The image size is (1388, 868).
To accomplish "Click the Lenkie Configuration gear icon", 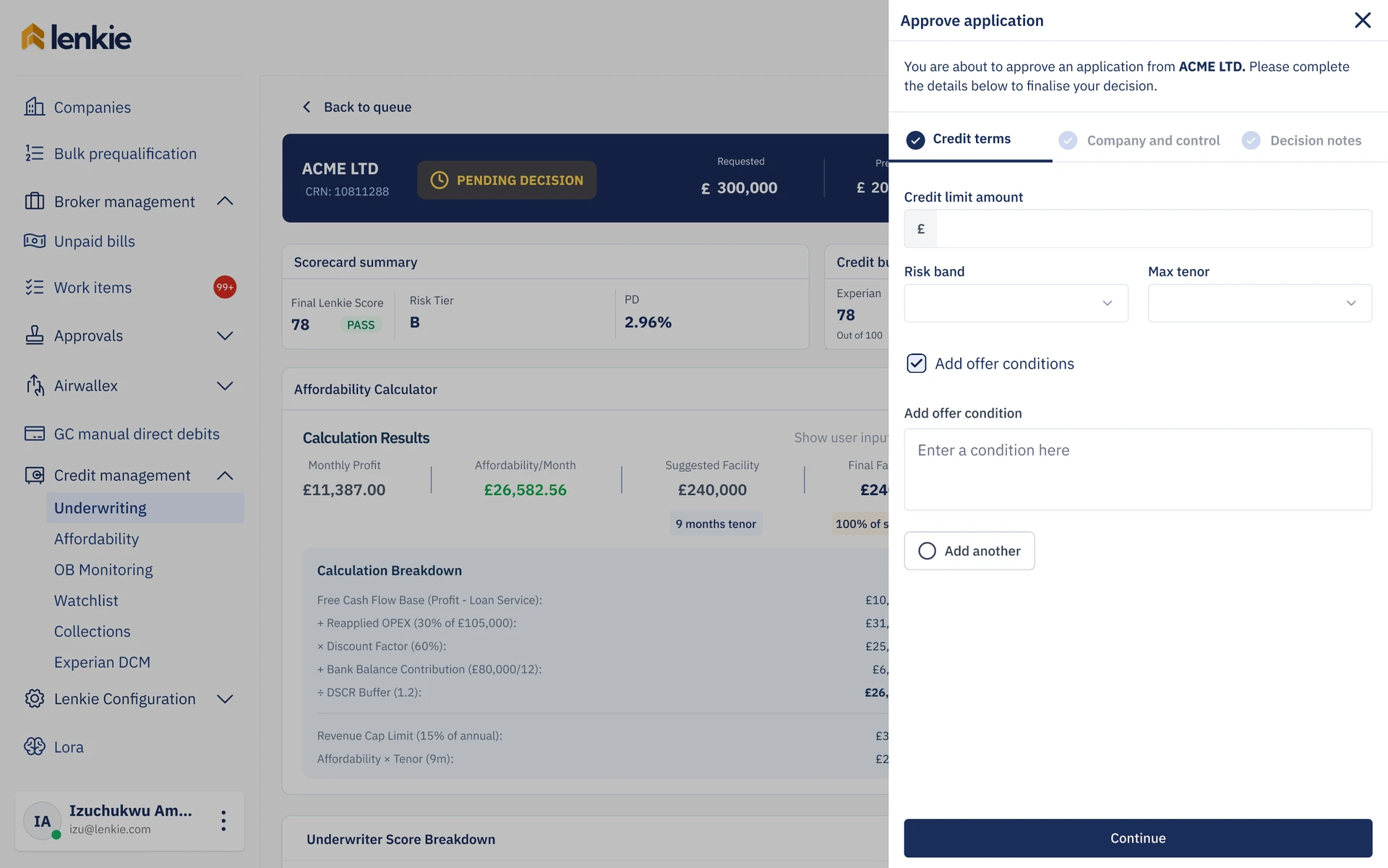I will (x=34, y=698).
